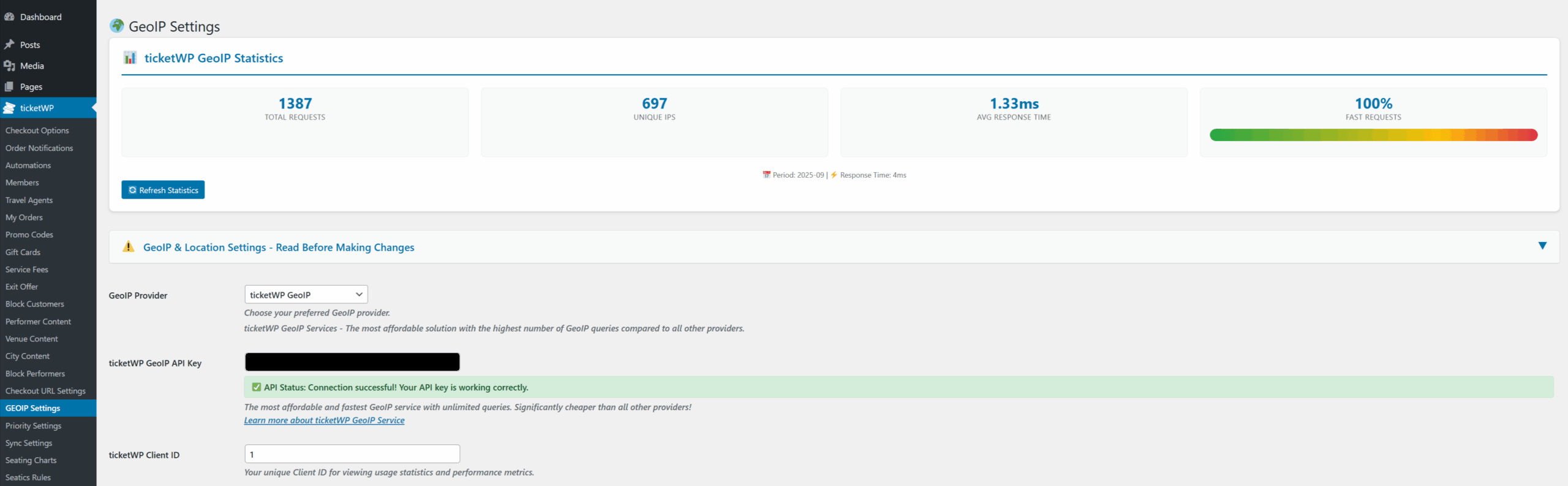
Task: Click the Dashboard gauge icon
Action: pos(9,17)
